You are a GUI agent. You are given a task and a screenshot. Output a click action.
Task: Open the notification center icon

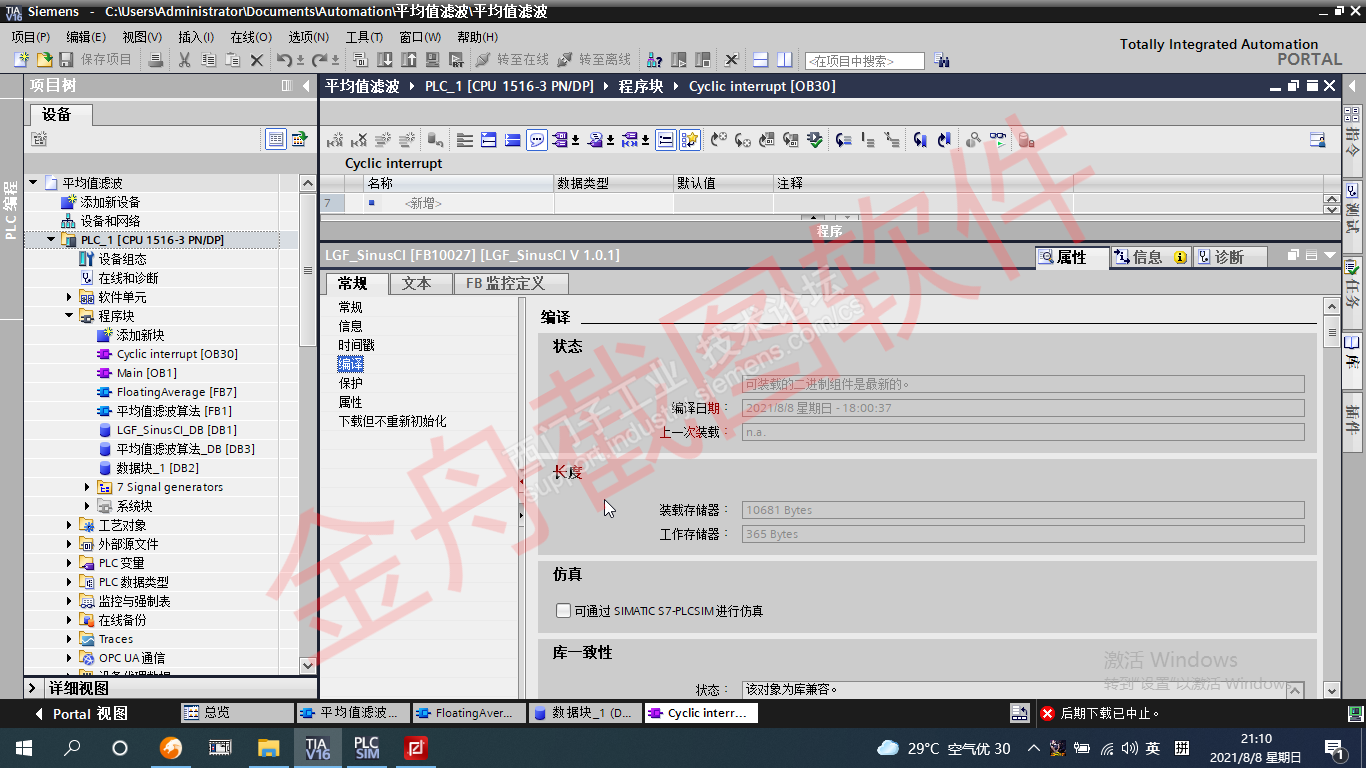pyautogui.click(x=1334, y=747)
